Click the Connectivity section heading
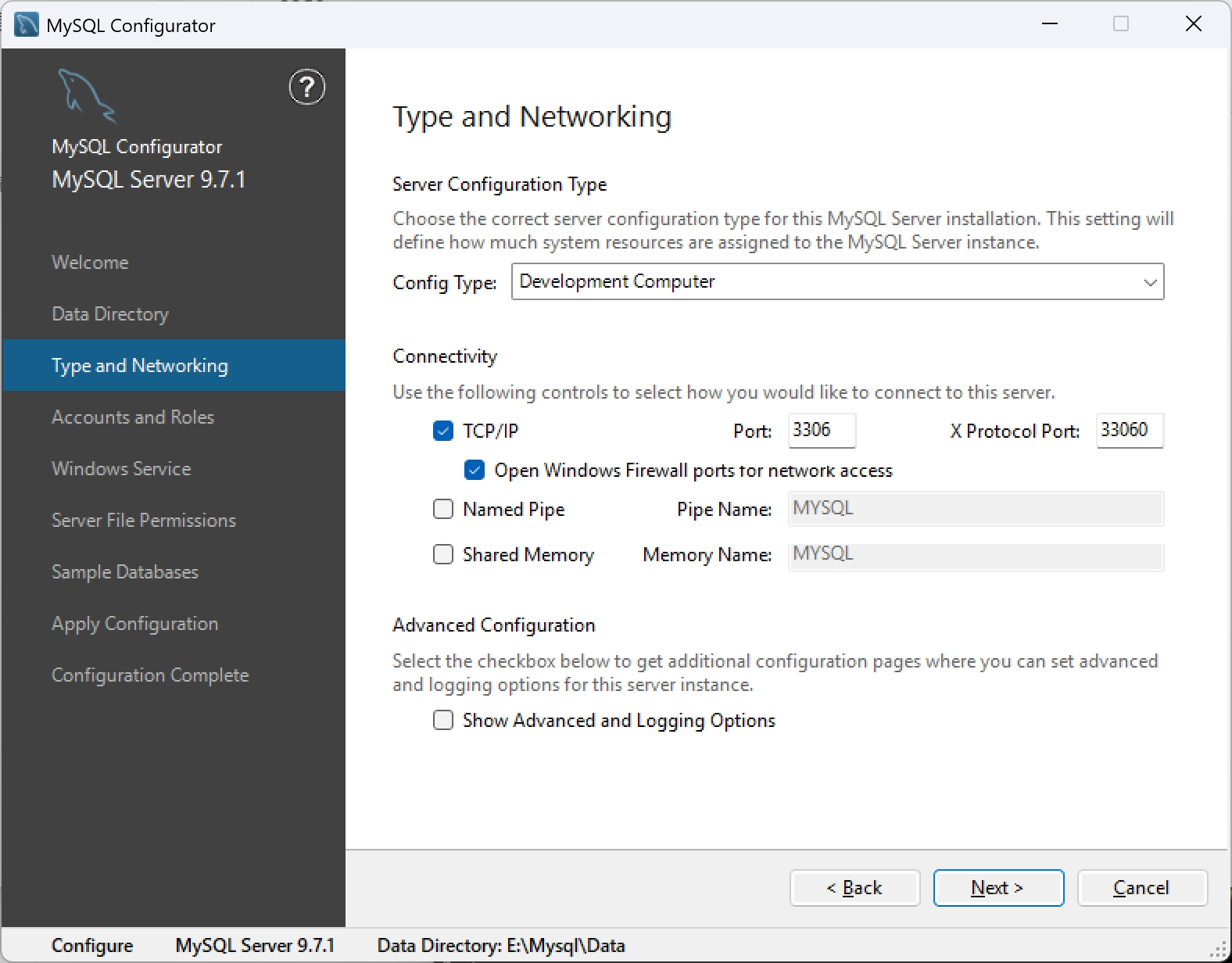Viewport: 1232px width, 963px height. click(x=445, y=356)
